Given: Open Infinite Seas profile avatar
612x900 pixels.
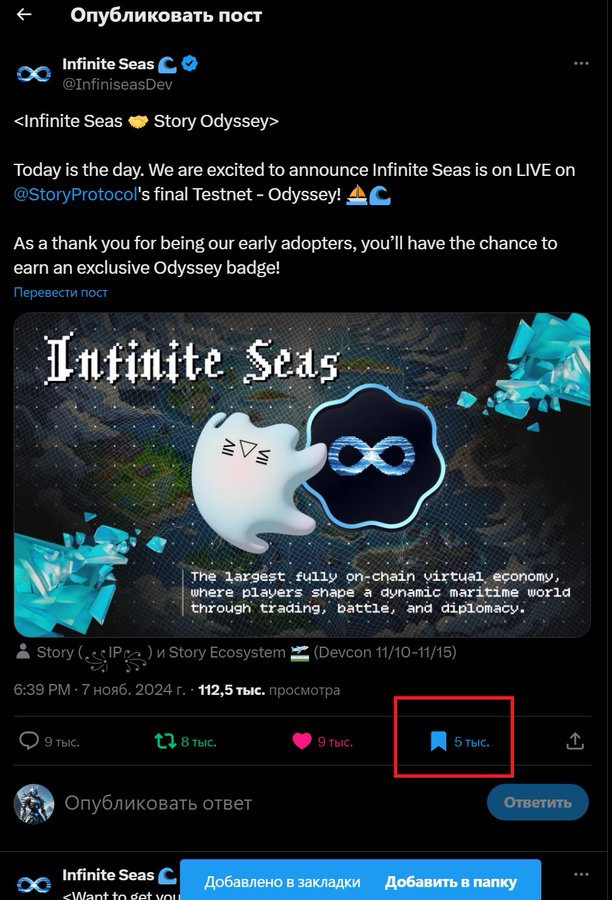Looking at the screenshot, I should [33, 73].
